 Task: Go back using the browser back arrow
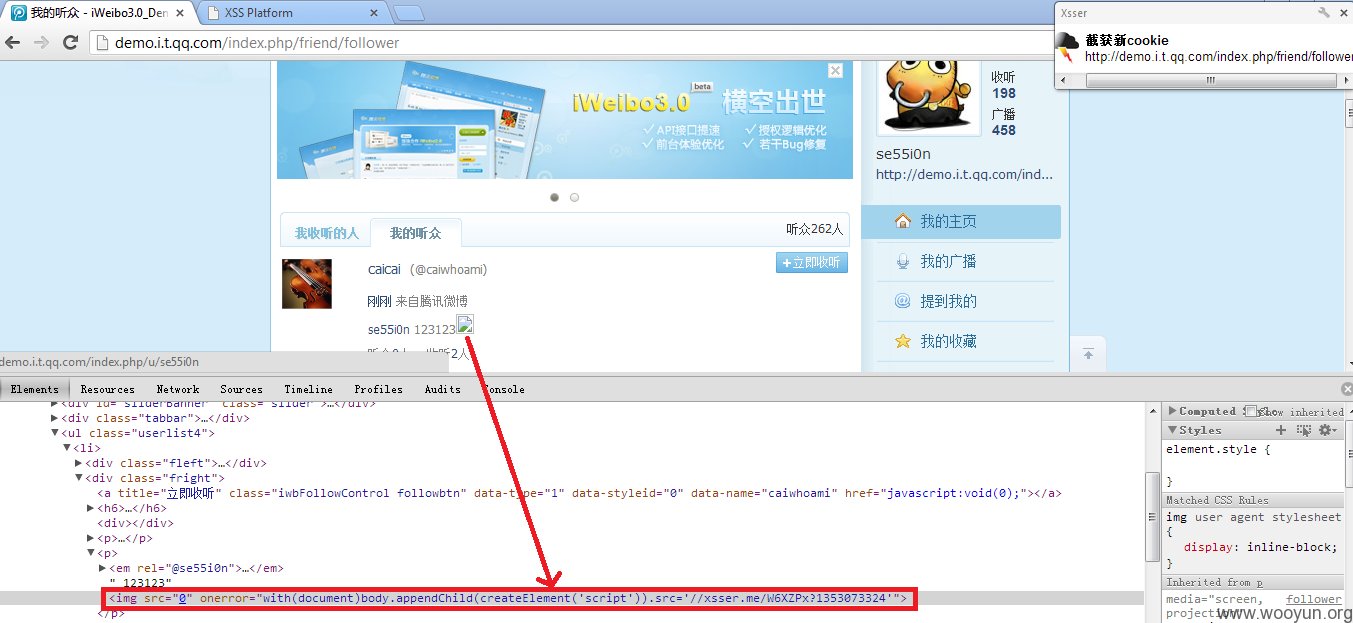(13, 42)
